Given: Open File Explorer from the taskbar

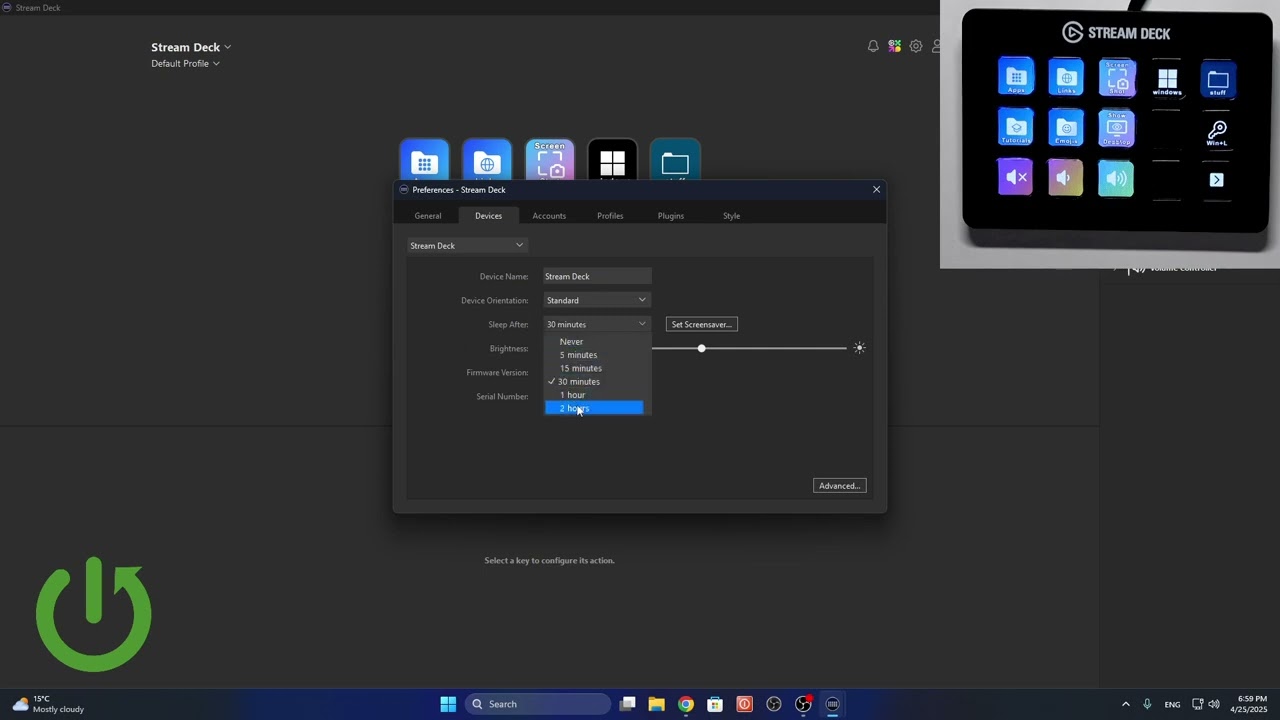Looking at the screenshot, I should click(x=656, y=704).
